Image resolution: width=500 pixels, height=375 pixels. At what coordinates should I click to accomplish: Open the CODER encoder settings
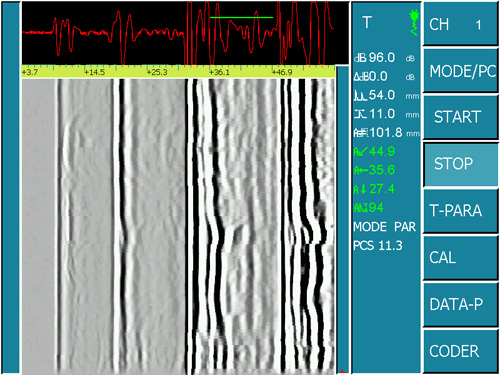[x=461, y=351]
